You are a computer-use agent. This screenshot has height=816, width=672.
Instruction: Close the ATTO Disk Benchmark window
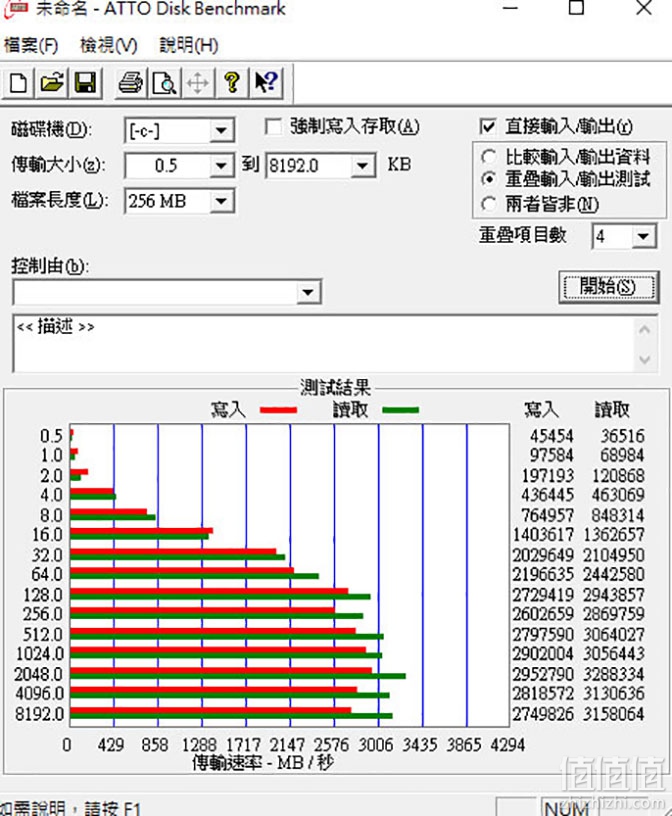(x=644, y=8)
